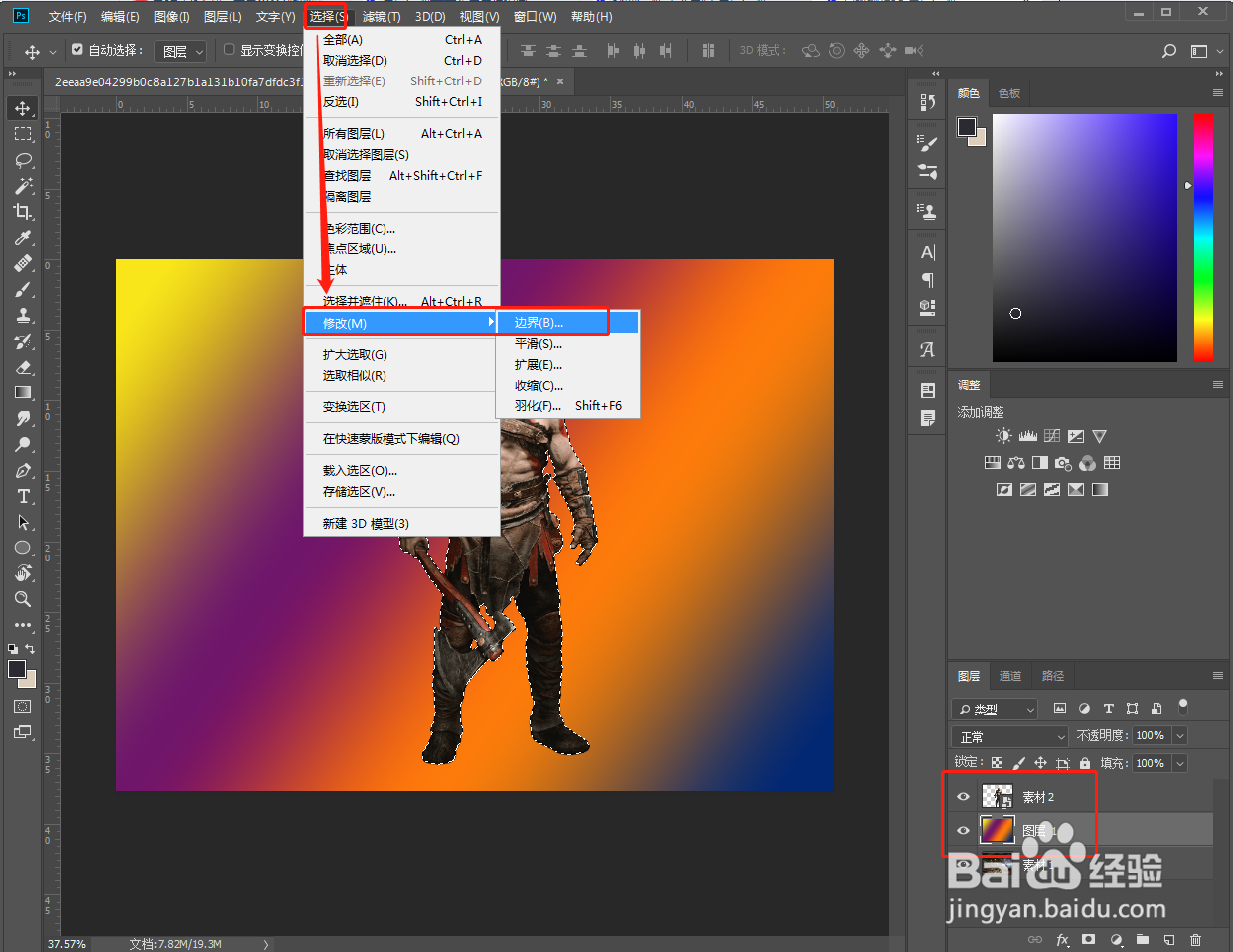
Task: Click the toolbox foreground color swatch
Action: [x=17, y=669]
